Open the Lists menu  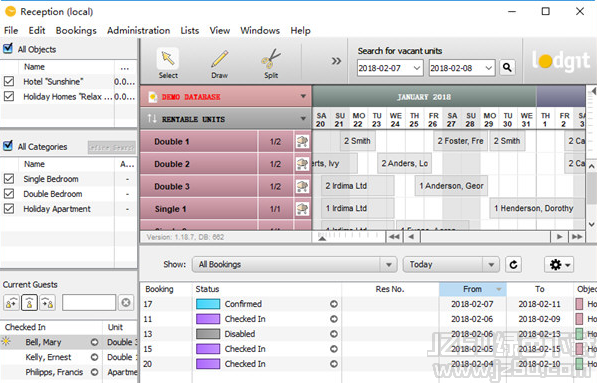pos(190,30)
